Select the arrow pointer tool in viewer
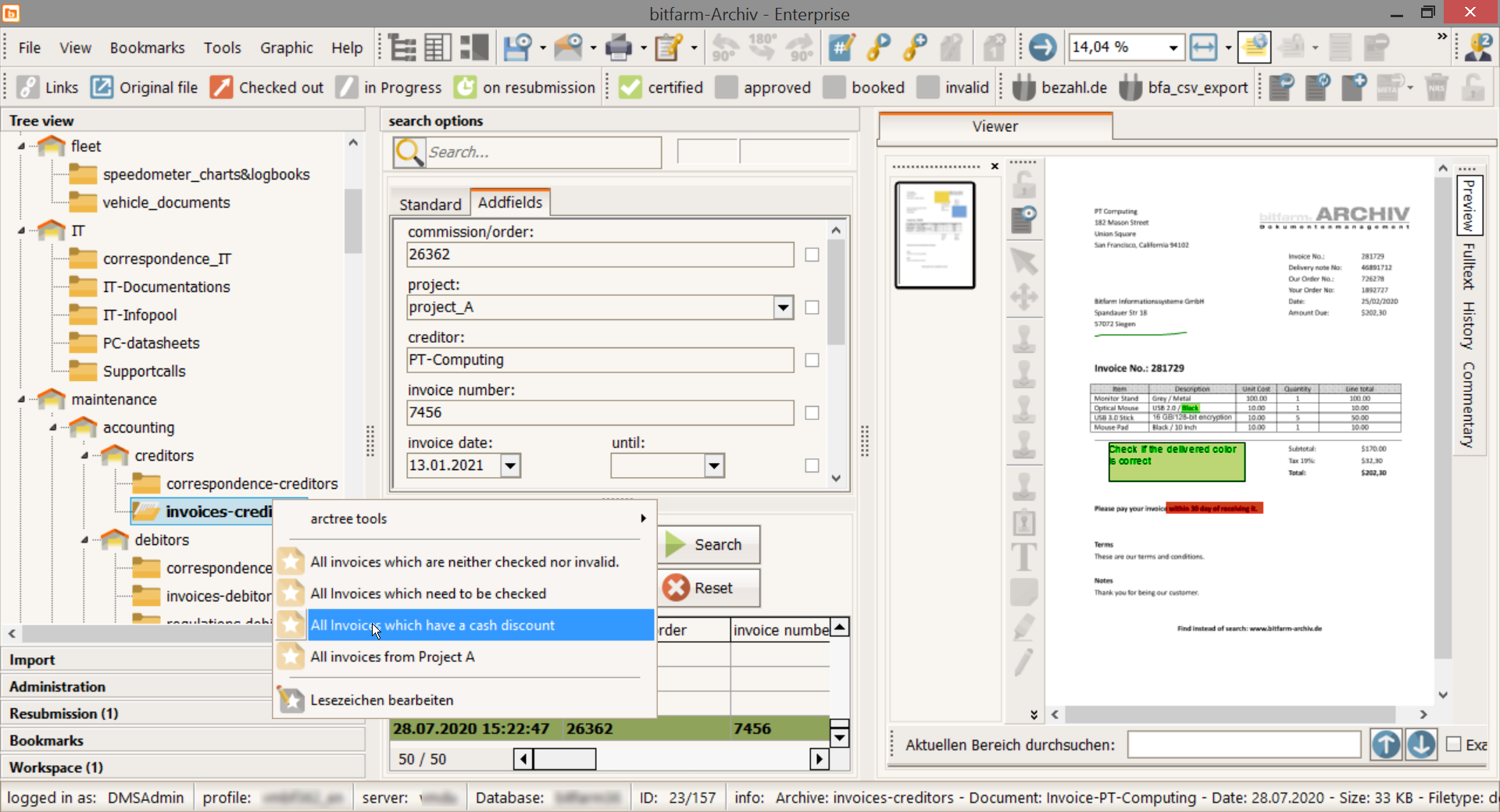The width and height of the screenshot is (1500, 812). [x=1023, y=261]
